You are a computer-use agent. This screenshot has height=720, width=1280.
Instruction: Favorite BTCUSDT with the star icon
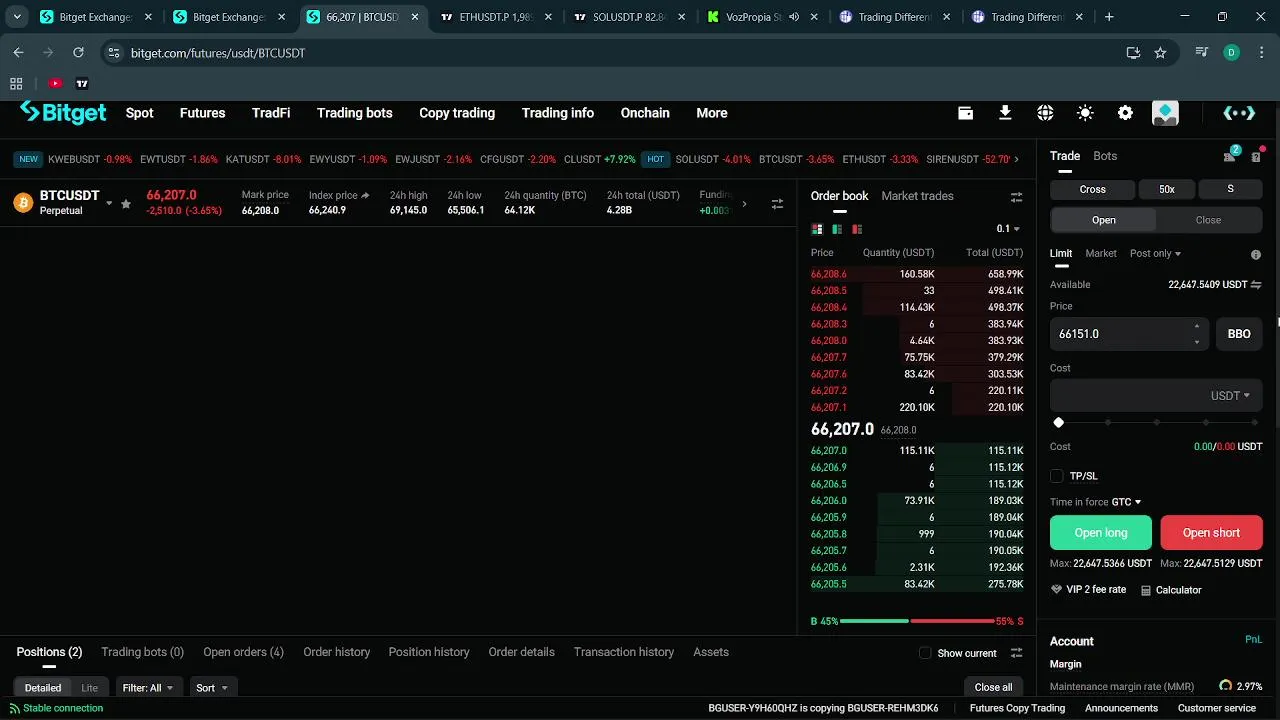(x=125, y=204)
